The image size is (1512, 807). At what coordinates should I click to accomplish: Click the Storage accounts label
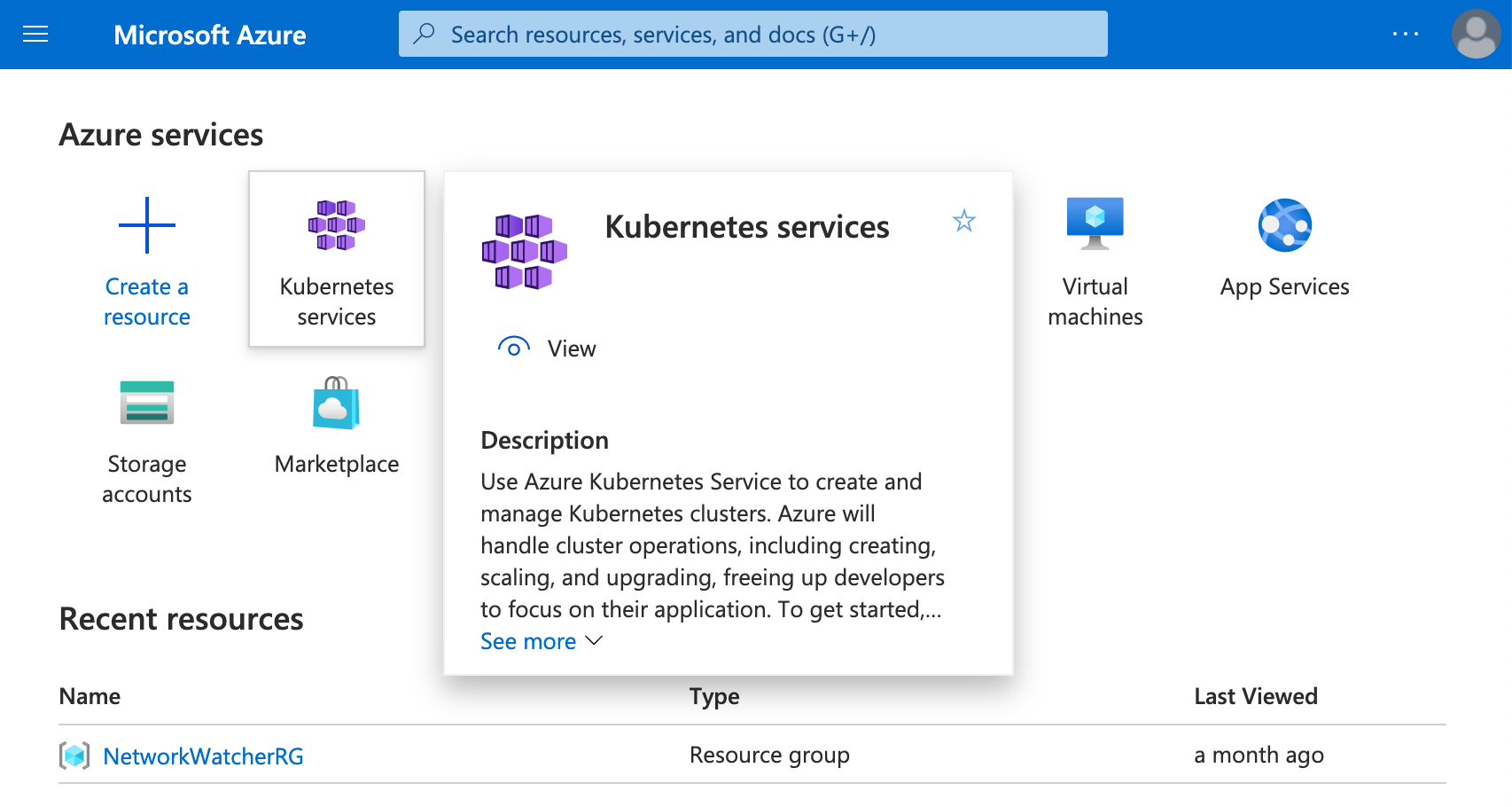click(x=147, y=479)
